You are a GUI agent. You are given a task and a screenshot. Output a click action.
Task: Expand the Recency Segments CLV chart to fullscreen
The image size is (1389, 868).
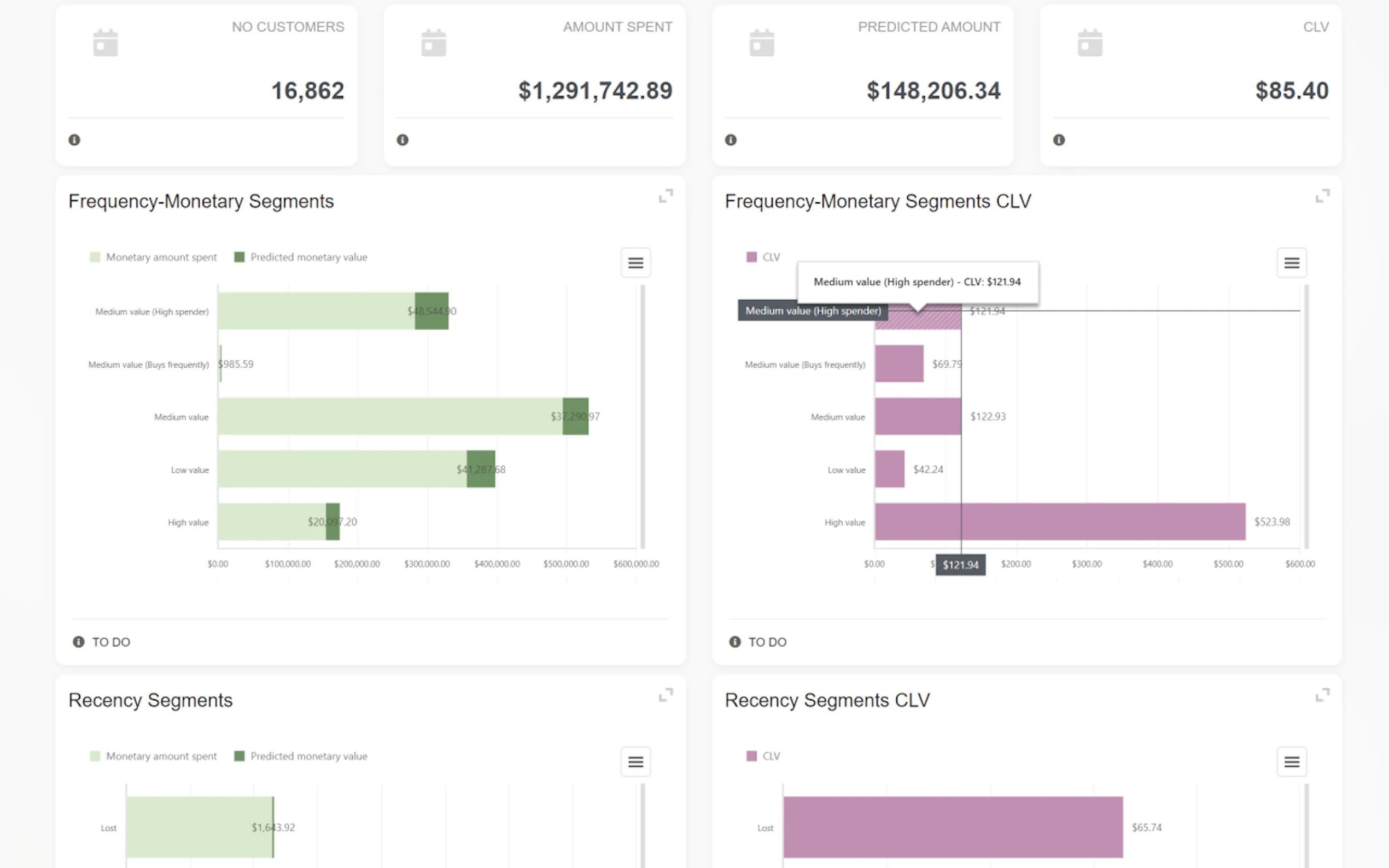[1322, 695]
